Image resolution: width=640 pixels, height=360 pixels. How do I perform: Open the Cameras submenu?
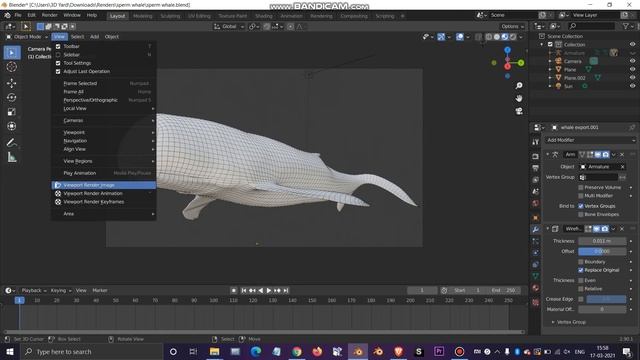[x=104, y=120]
